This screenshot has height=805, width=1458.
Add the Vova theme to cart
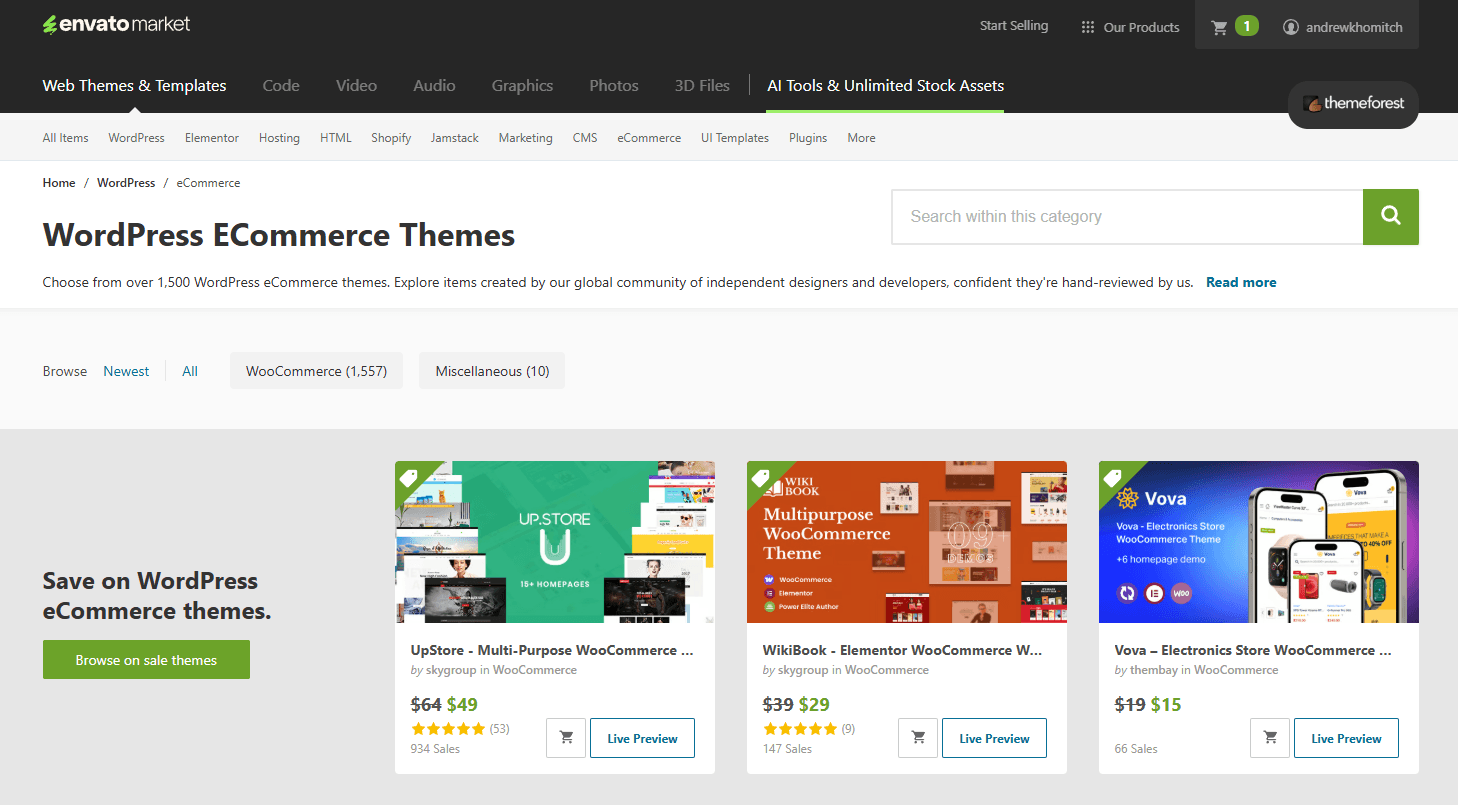pyautogui.click(x=1269, y=737)
